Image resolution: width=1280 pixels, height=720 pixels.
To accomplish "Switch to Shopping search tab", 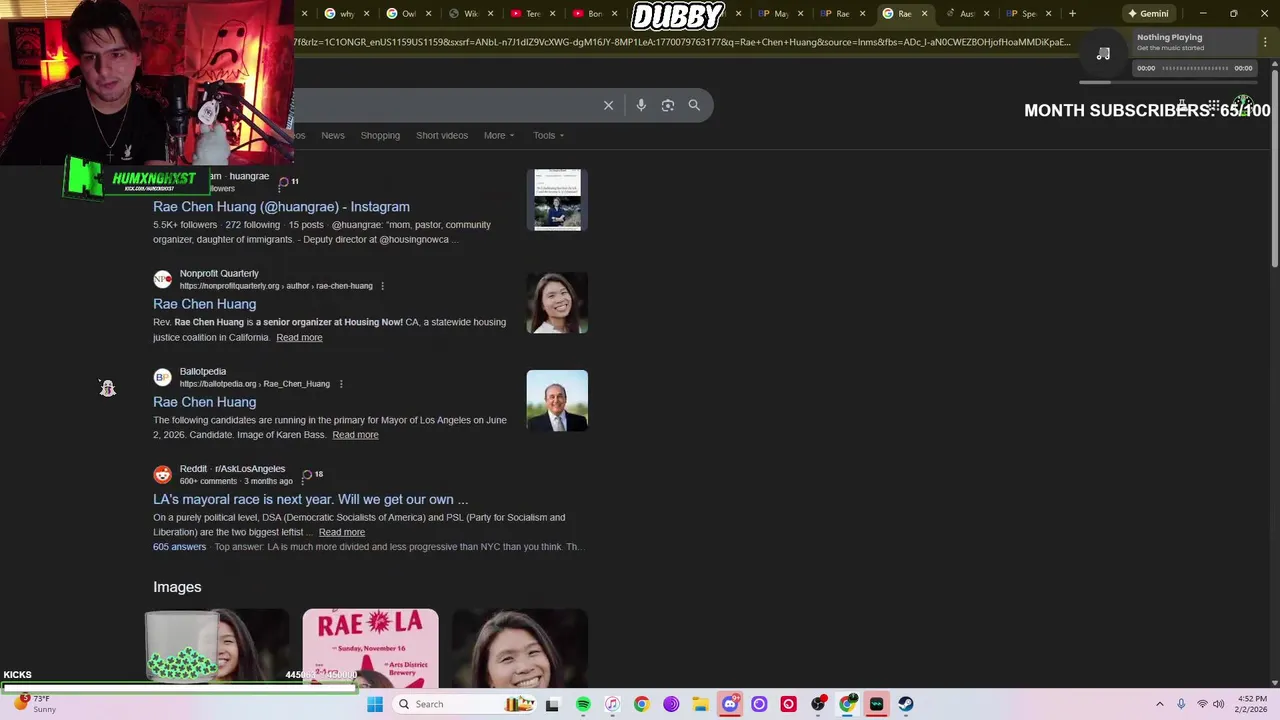I will click(x=380, y=136).
